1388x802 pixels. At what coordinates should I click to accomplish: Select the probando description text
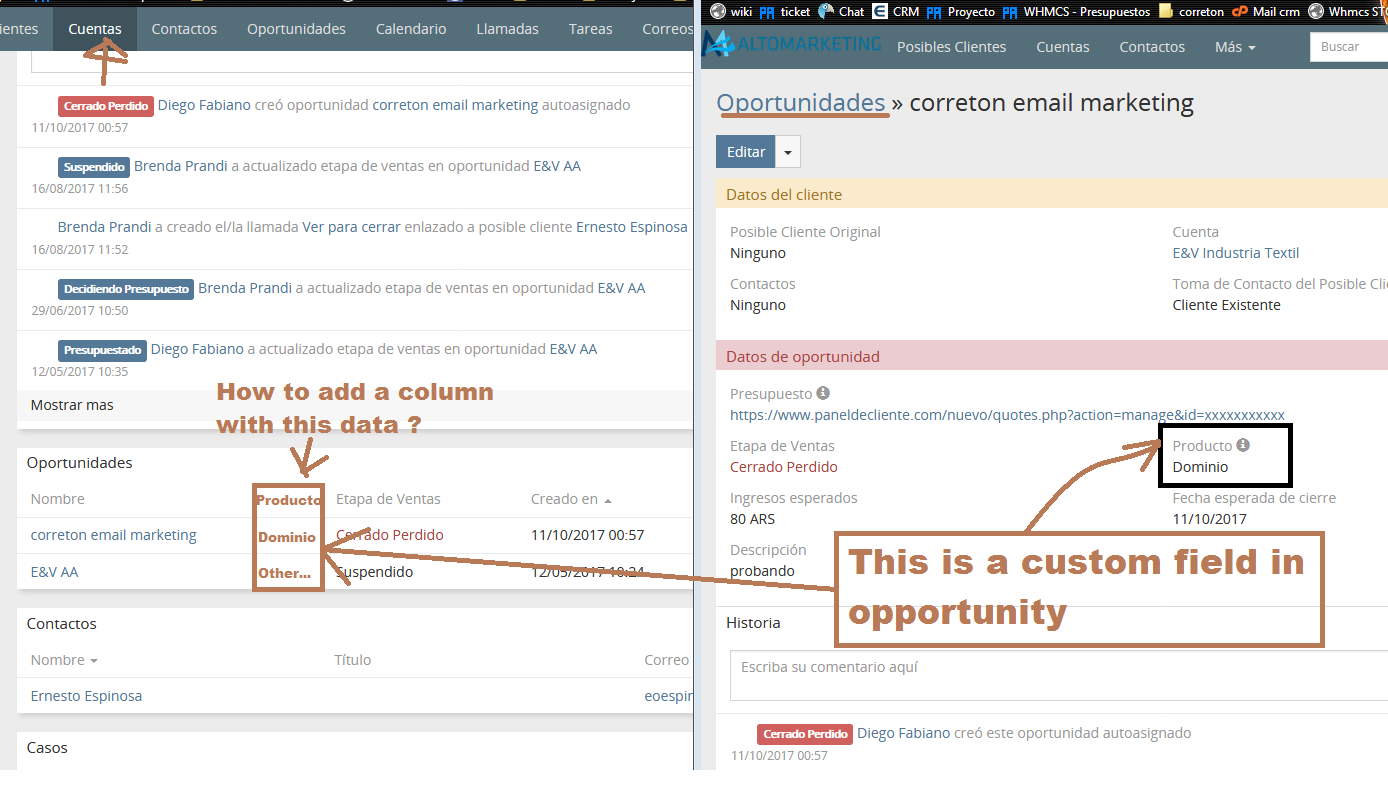[762, 571]
